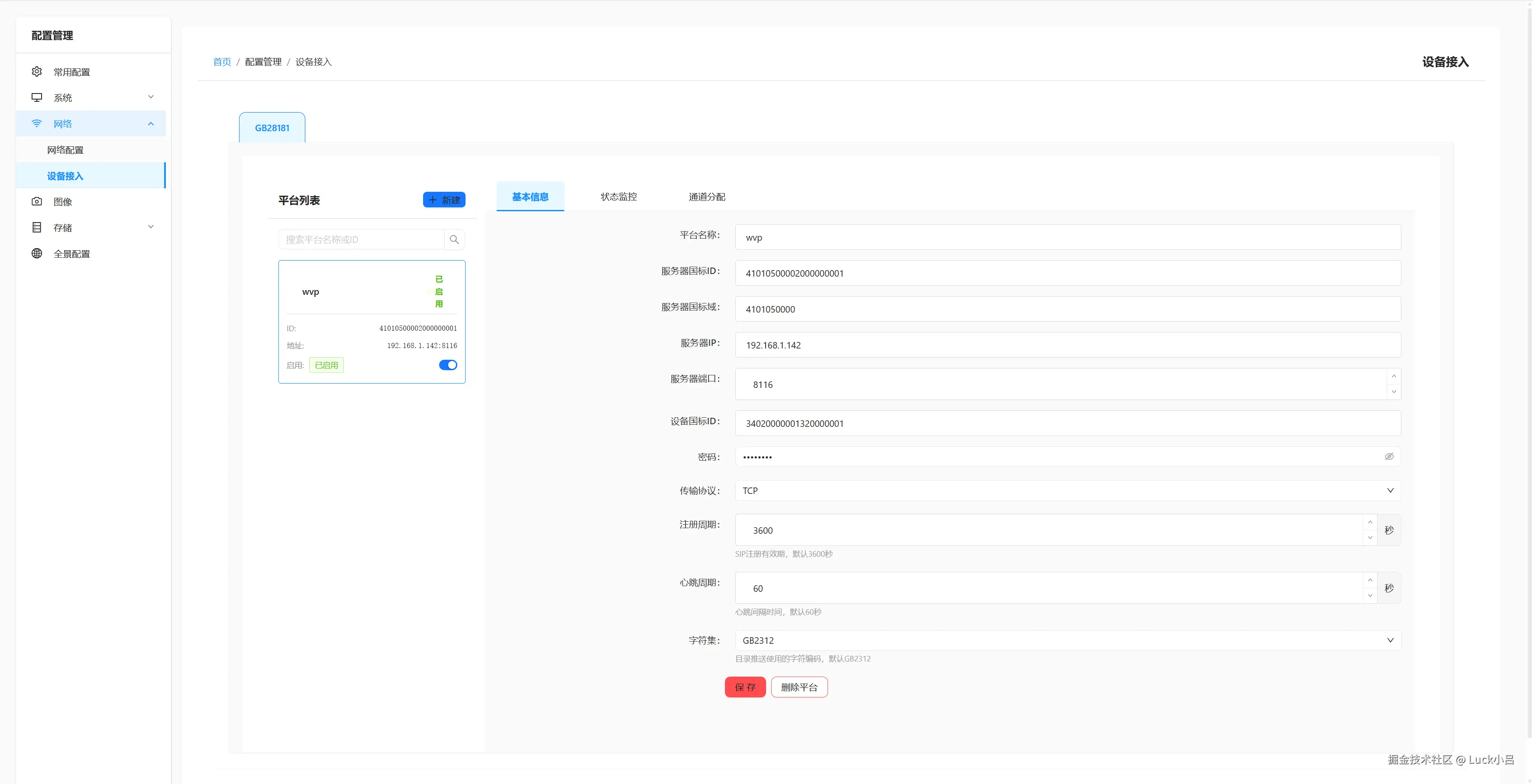This screenshot has width=1533, height=784.
Task: Click the 平台名称 input field
Action: [1067, 237]
